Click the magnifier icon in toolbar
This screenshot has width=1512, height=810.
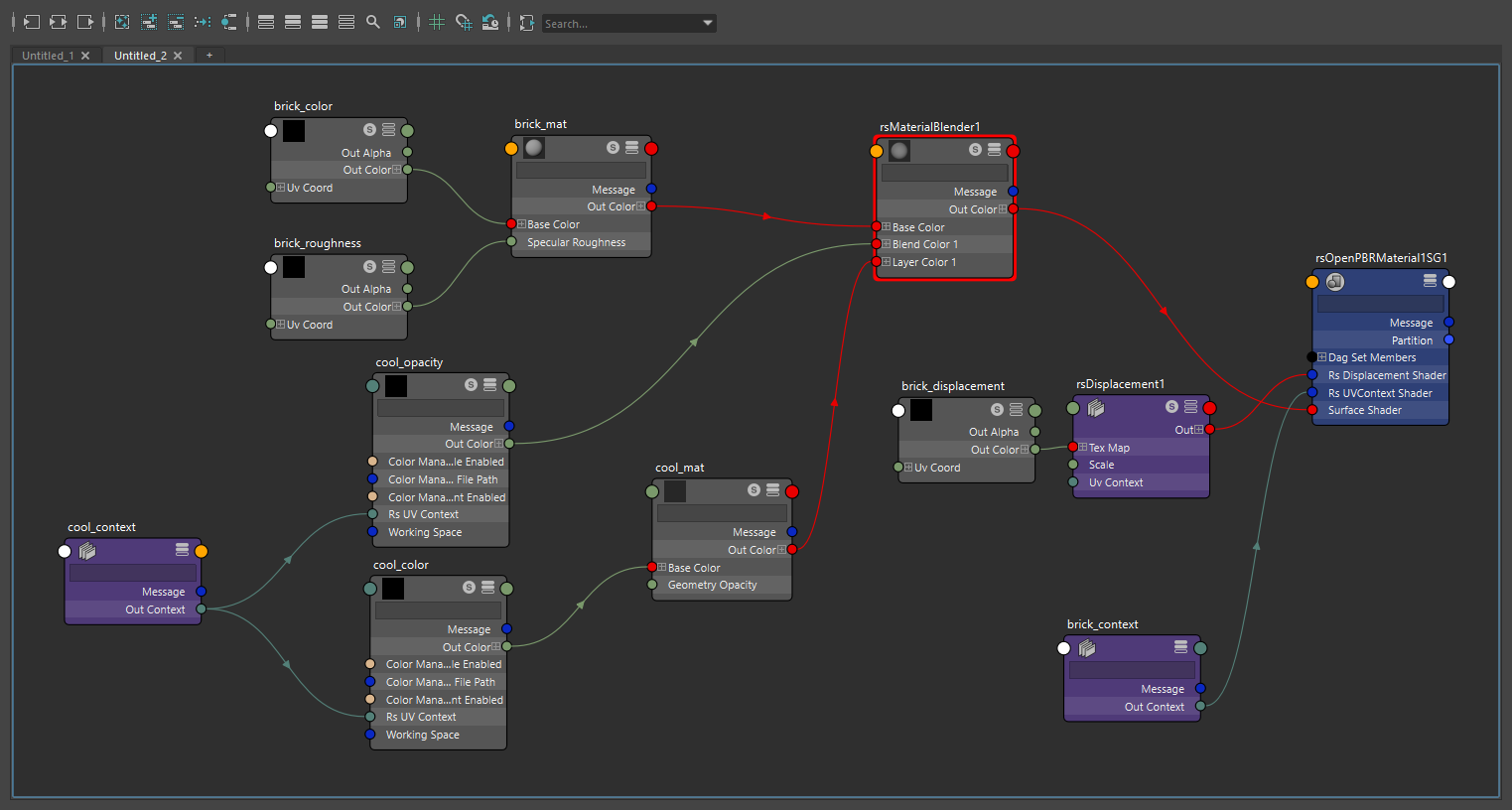[373, 22]
